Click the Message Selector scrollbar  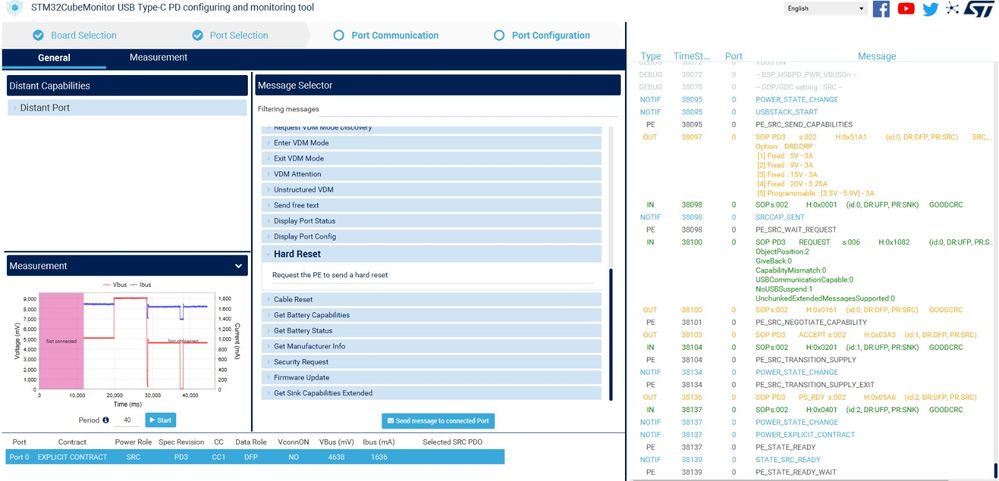pos(610,334)
